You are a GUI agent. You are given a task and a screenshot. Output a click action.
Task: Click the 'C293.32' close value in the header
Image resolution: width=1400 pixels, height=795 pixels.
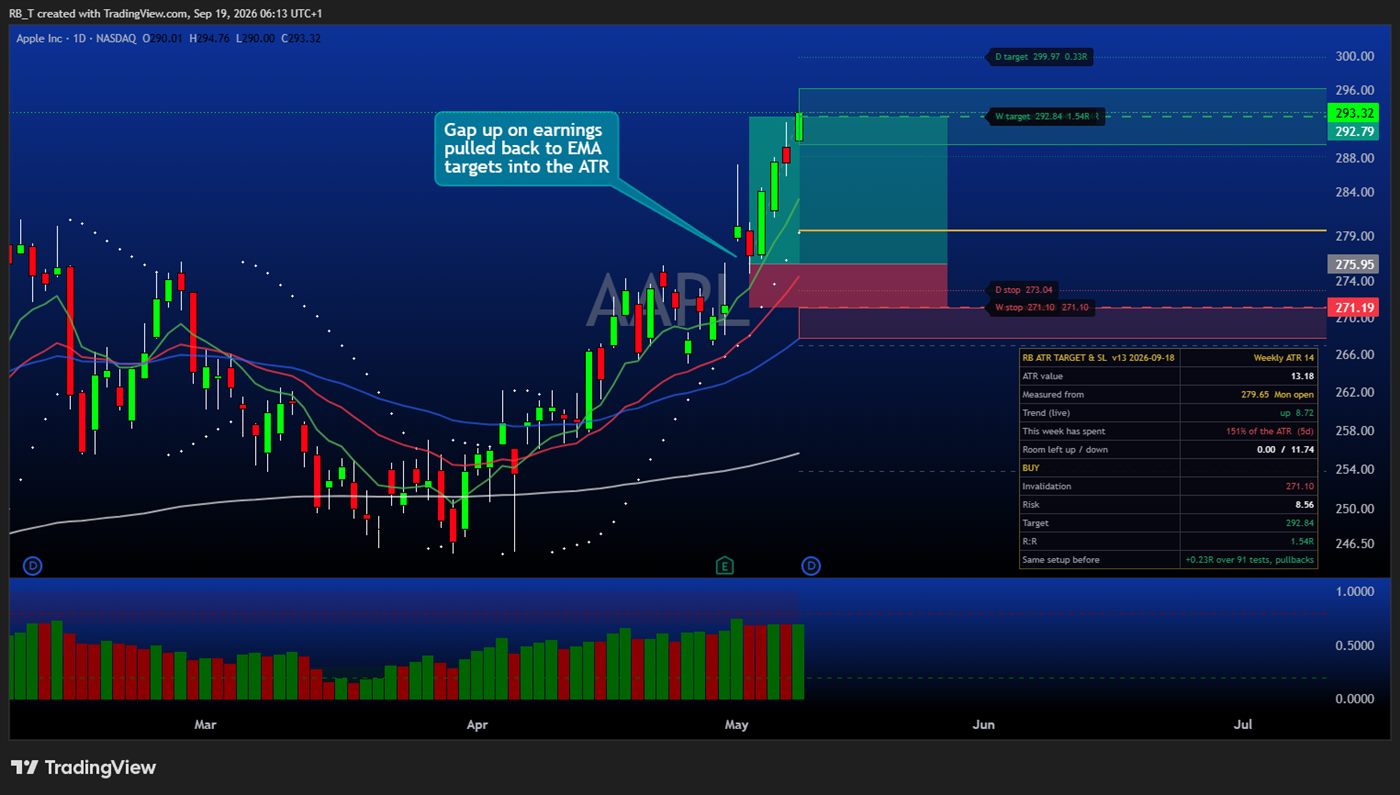coord(301,38)
